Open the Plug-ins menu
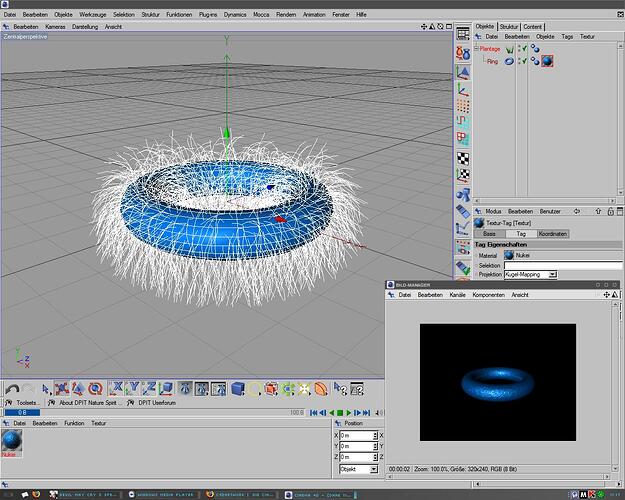 click(x=208, y=14)
